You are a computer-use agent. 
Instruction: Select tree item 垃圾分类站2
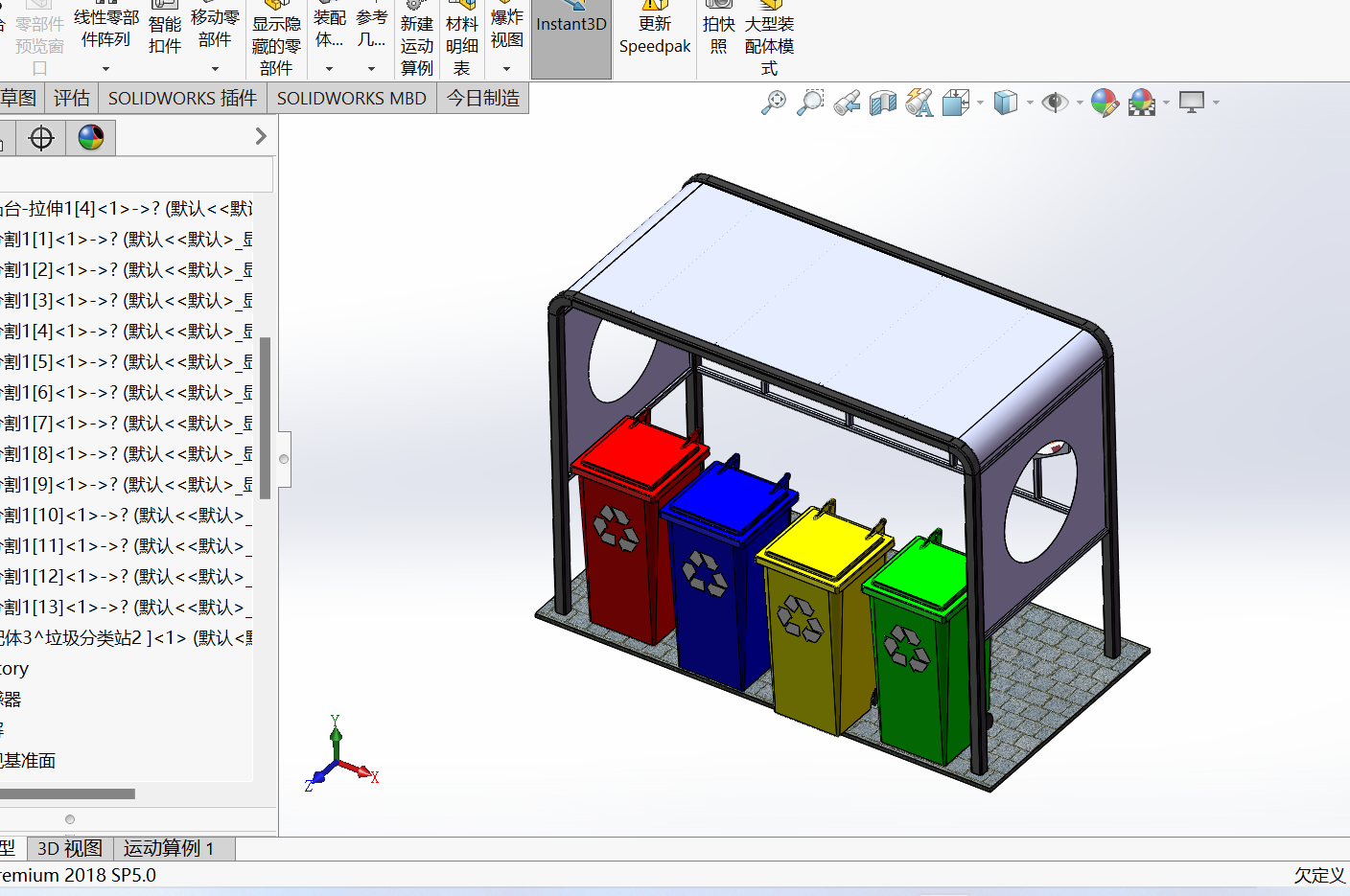coord(127,638)
